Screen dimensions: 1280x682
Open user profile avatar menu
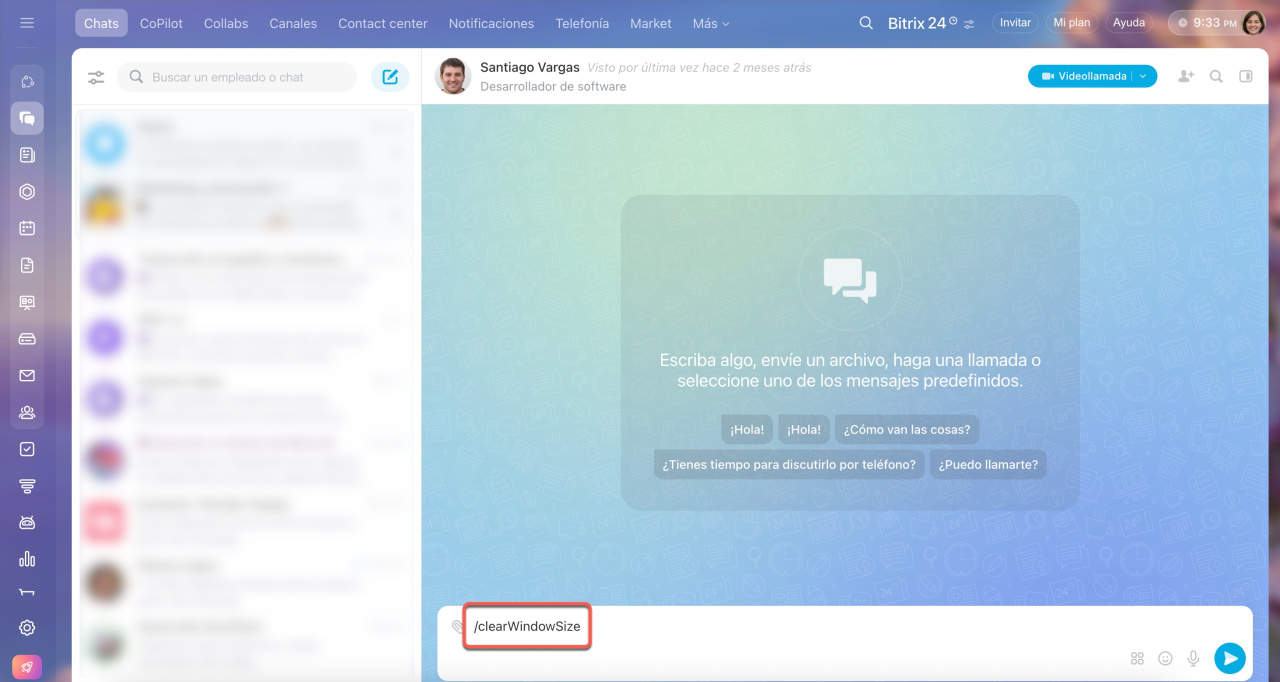[x=1254, y=23]
